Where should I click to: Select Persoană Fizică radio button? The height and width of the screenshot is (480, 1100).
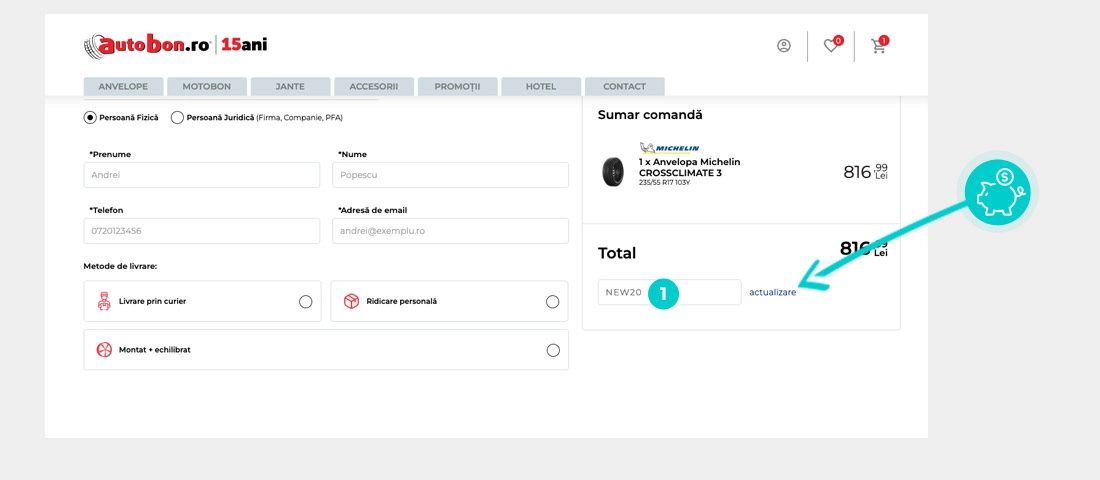click(x=90, y=117)
